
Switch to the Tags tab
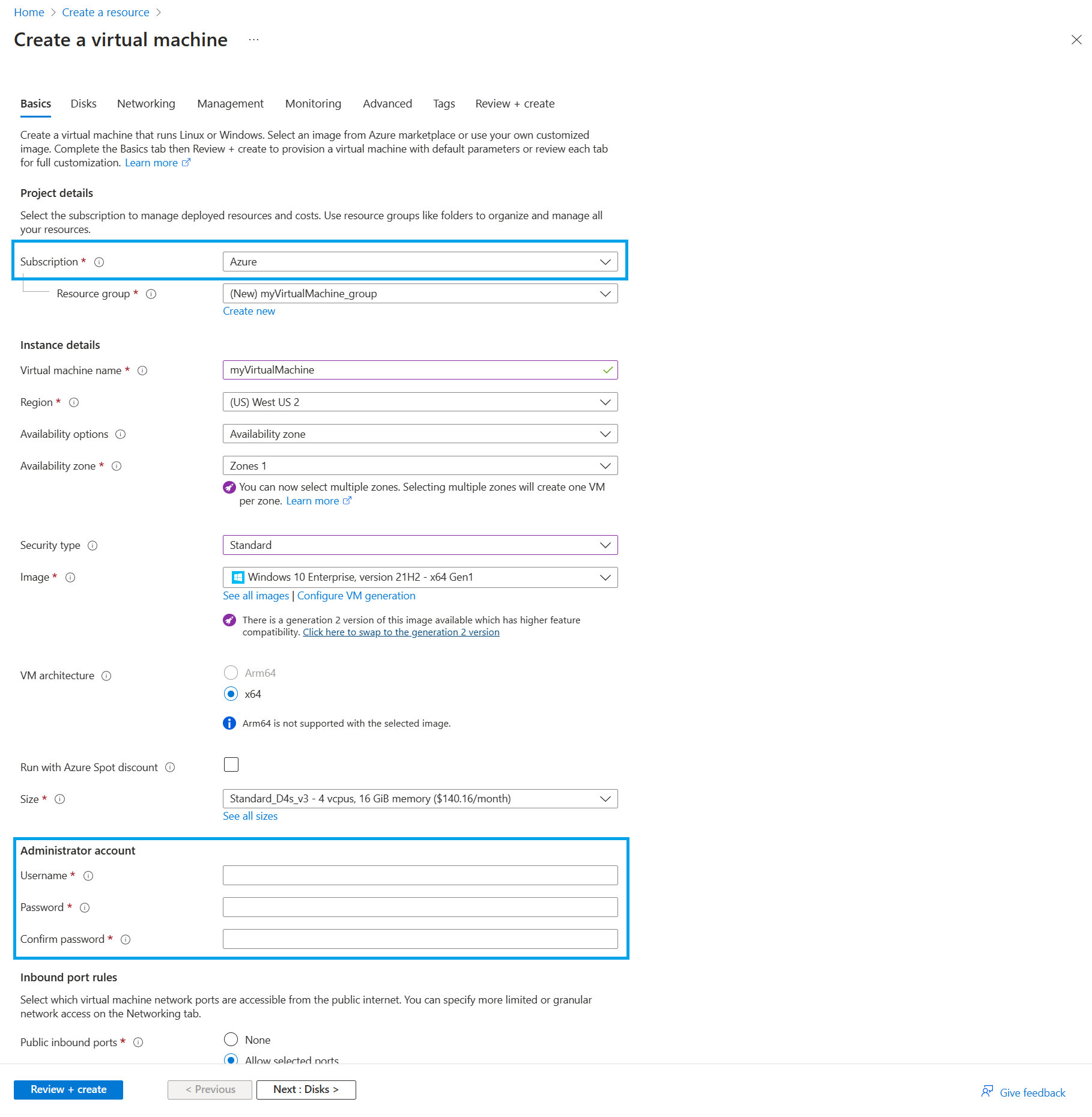point(444,104)
